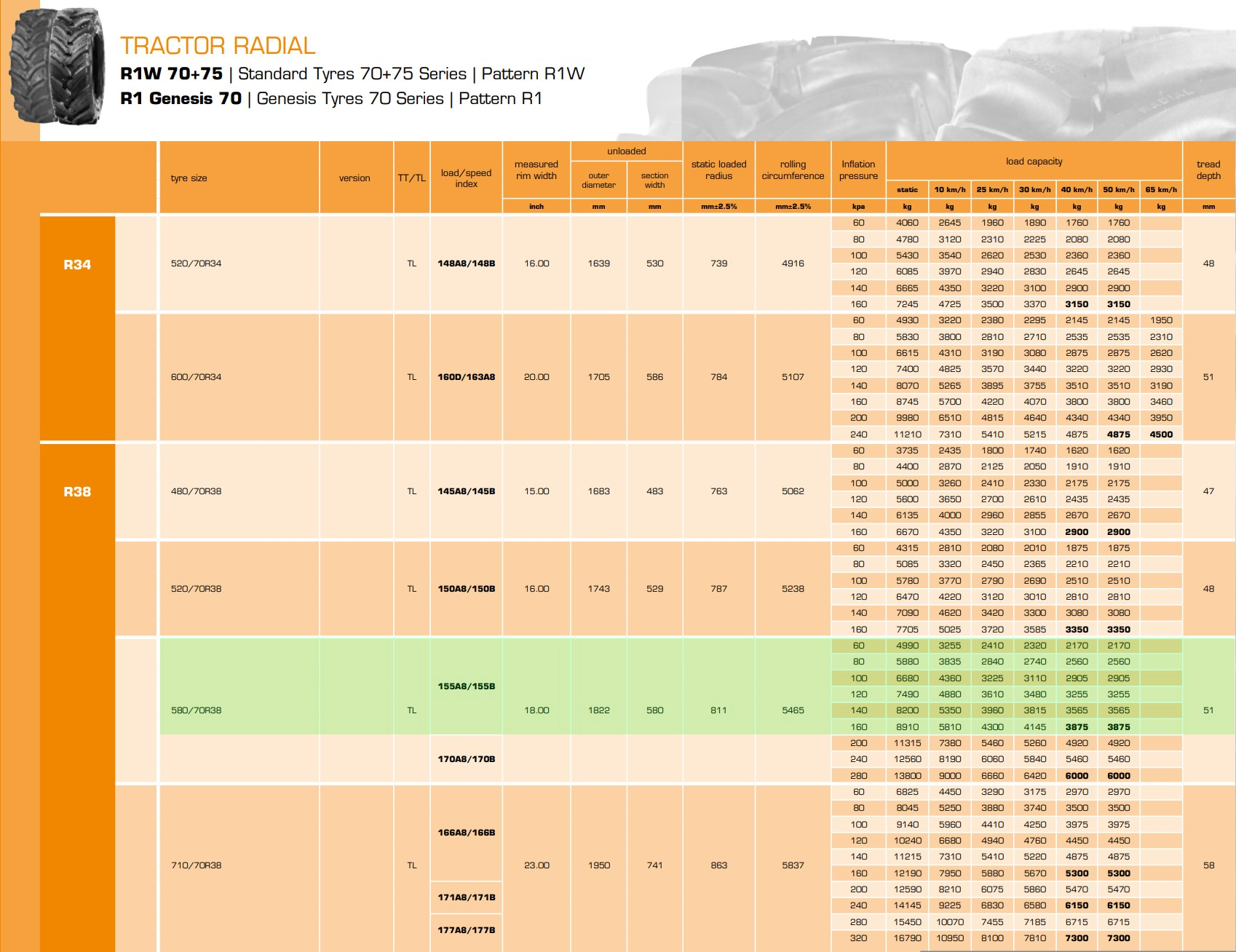Click the 170A8/170B load index value

(x=466, y=759)
